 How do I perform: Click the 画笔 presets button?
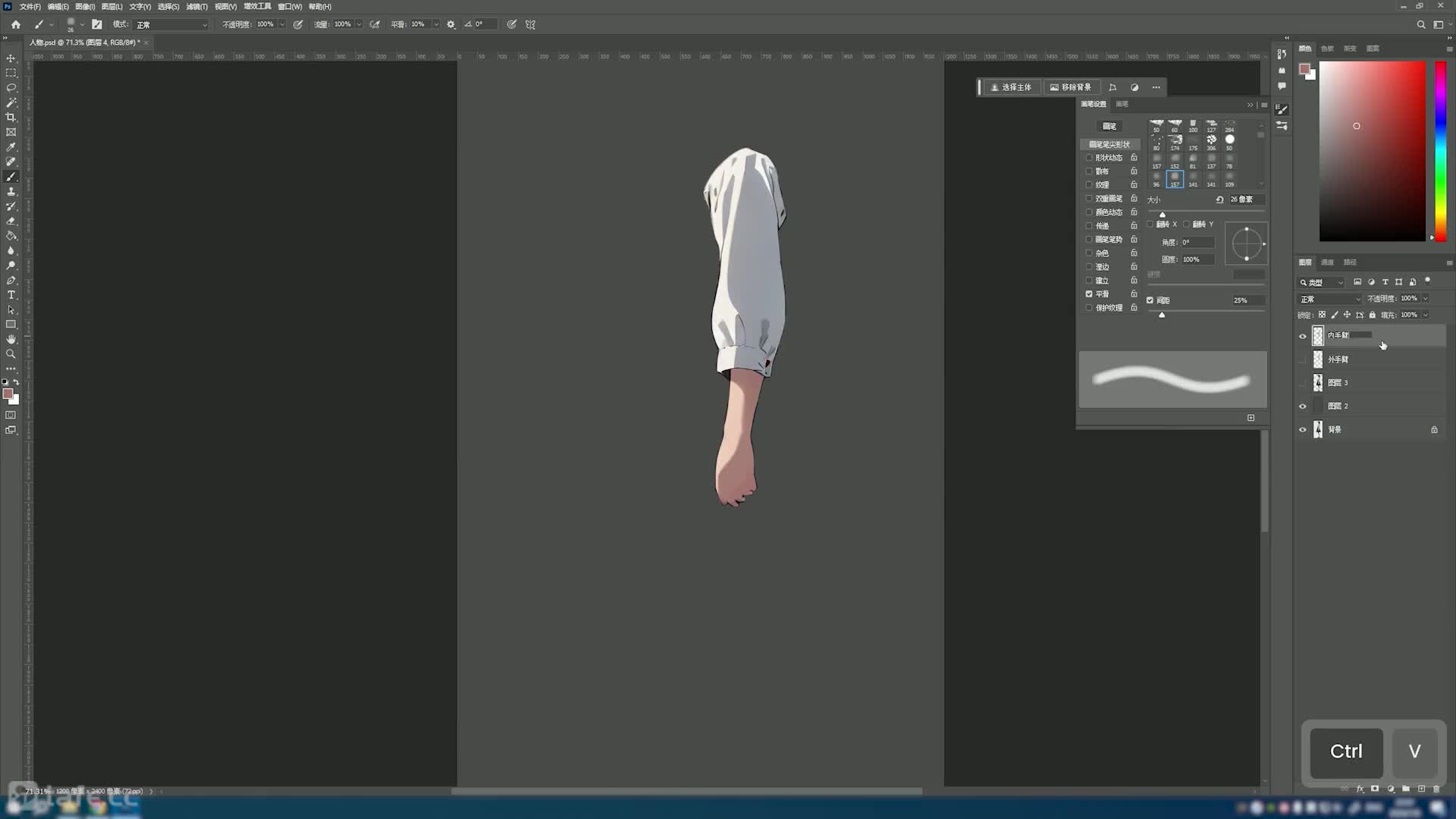[1109, 126]
